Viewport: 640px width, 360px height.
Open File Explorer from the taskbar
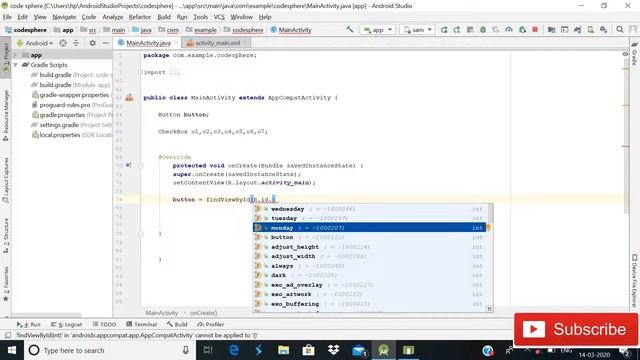(283, 351)
